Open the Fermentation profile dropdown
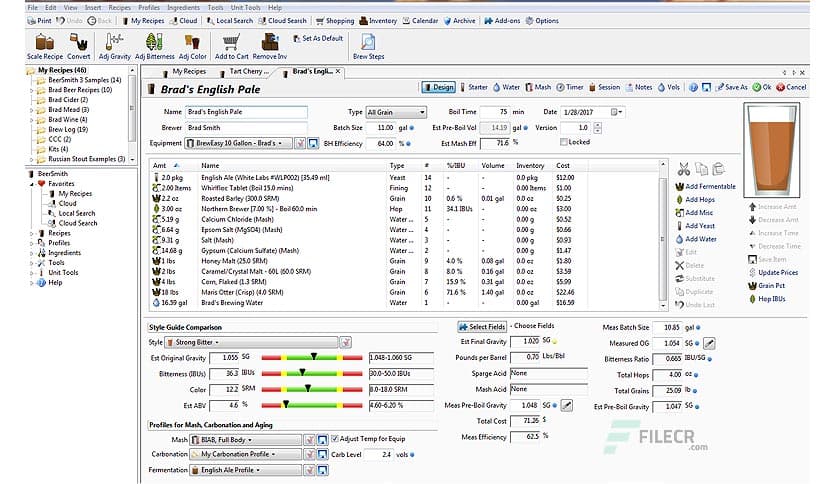836x484 pixels. point(246,470)
